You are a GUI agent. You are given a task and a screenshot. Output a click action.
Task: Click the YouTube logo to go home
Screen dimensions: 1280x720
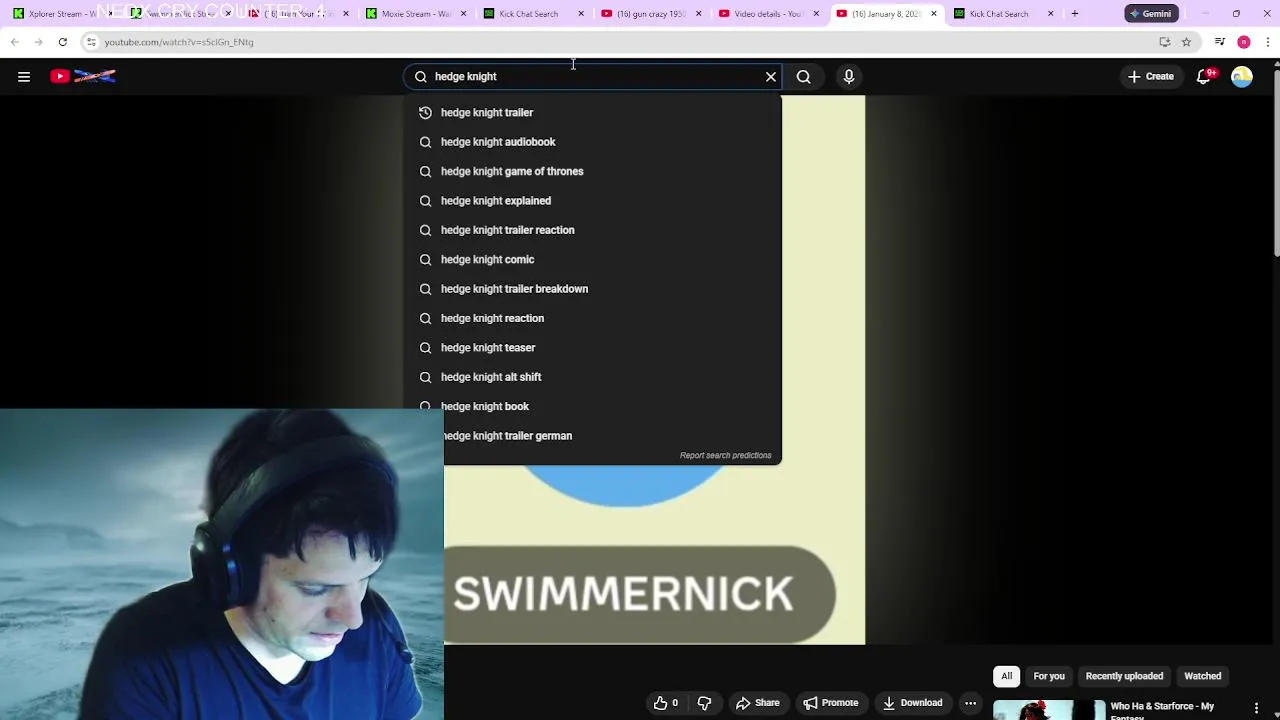click(x=83, y=76)
